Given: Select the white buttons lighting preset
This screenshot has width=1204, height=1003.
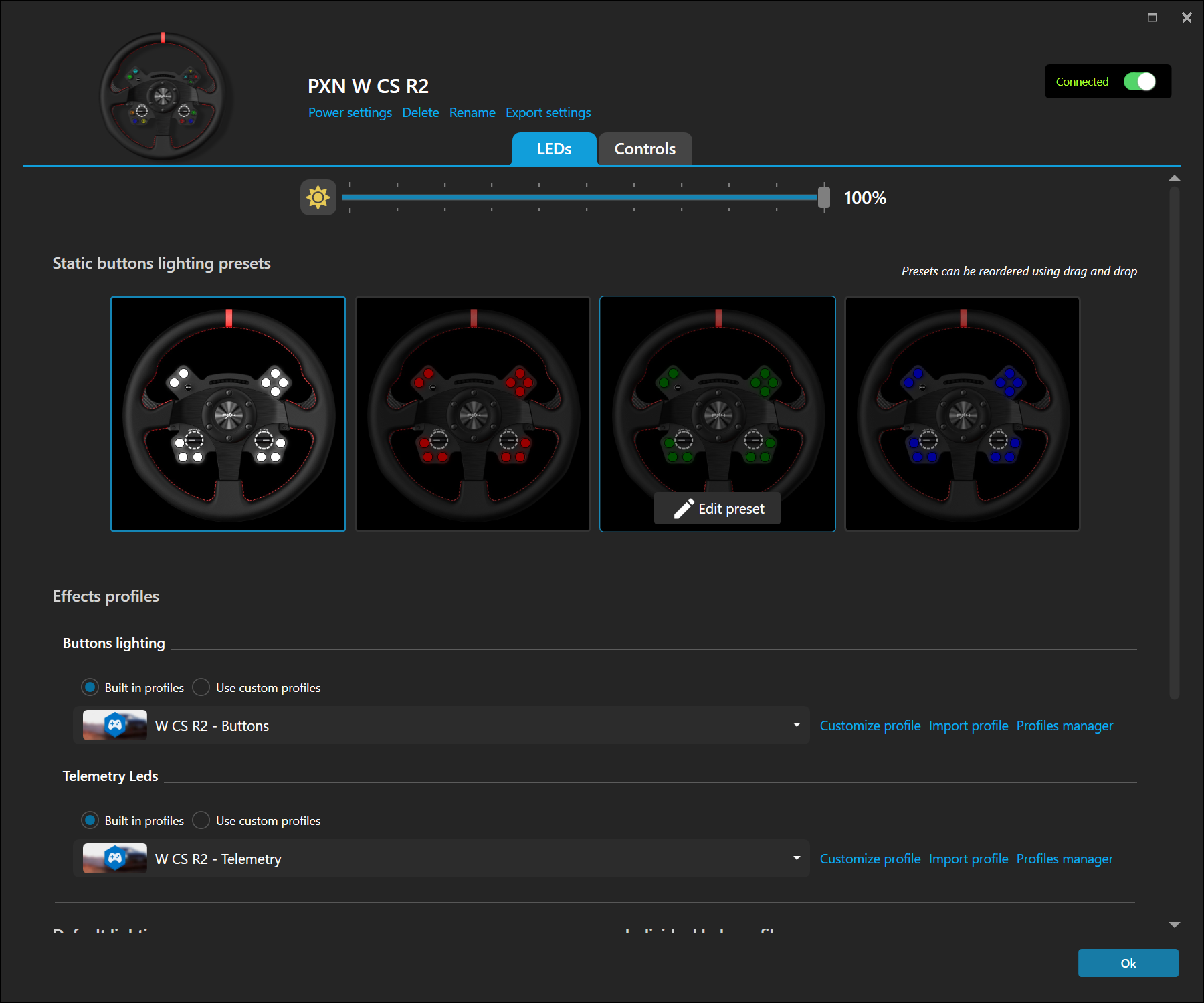Looking at the screenshot, I should coord(228,414).
